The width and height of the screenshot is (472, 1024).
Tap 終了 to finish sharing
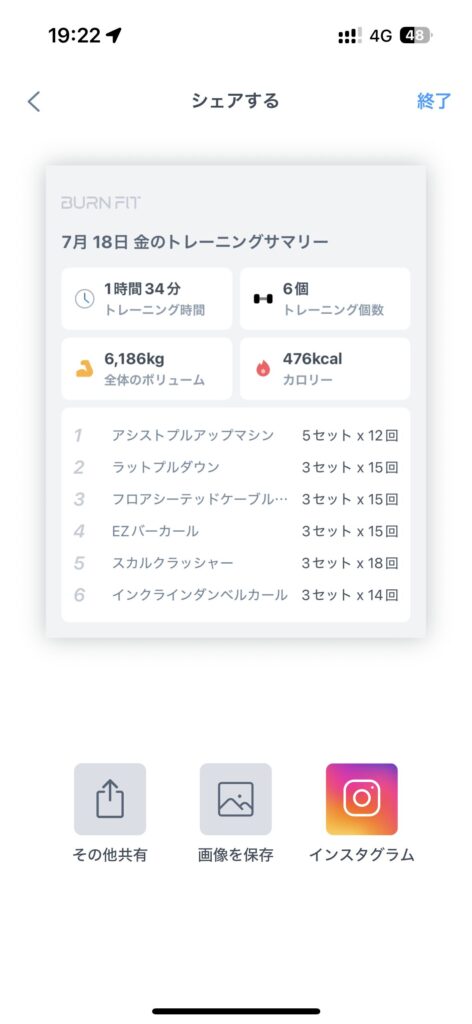(x=433, y=101)
